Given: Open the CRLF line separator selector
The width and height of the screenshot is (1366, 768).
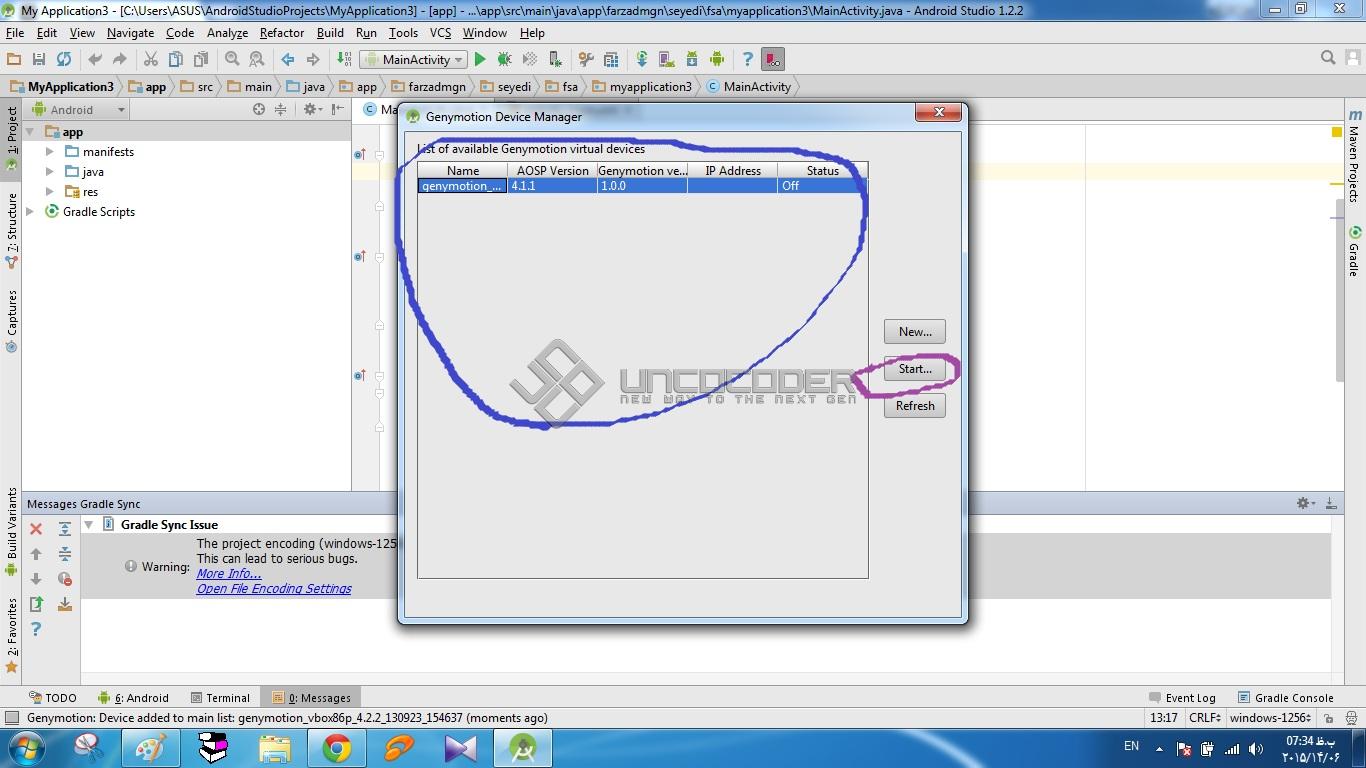Looking at the screenshot, I should click(x=1204, y=718).
